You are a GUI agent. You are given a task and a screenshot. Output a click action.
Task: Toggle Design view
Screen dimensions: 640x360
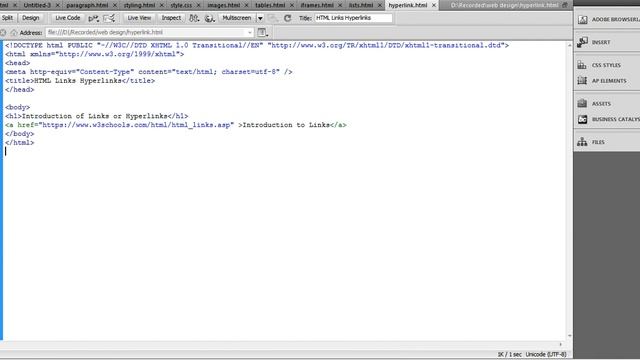pyautogui.click(x=31, y=18)
